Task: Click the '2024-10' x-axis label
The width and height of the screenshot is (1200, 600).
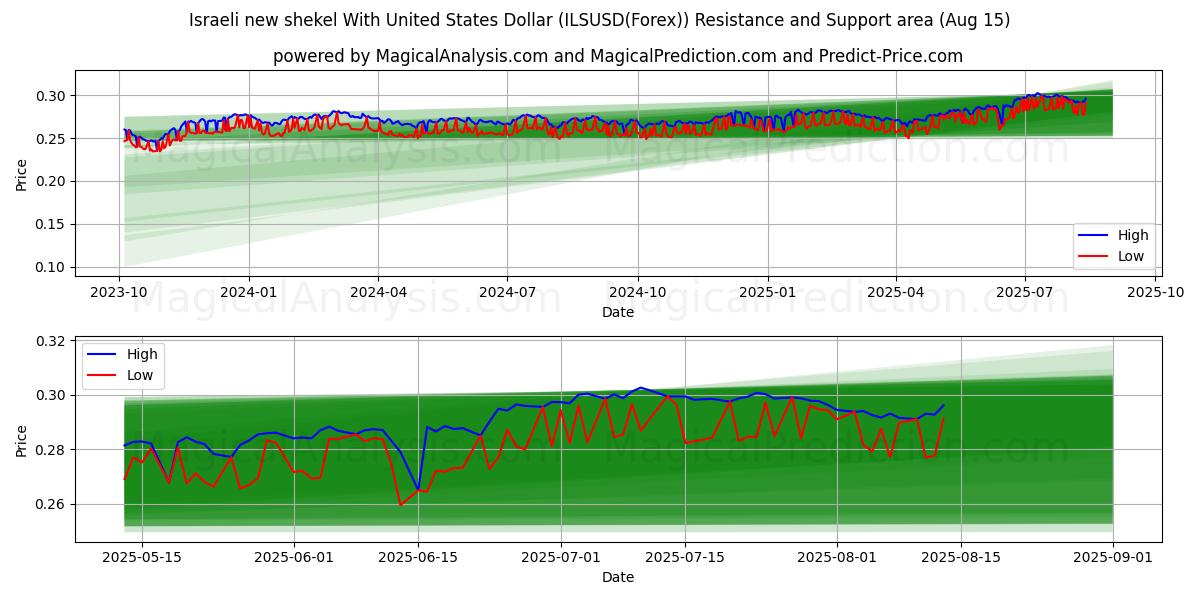Action: tap(638, 292)
